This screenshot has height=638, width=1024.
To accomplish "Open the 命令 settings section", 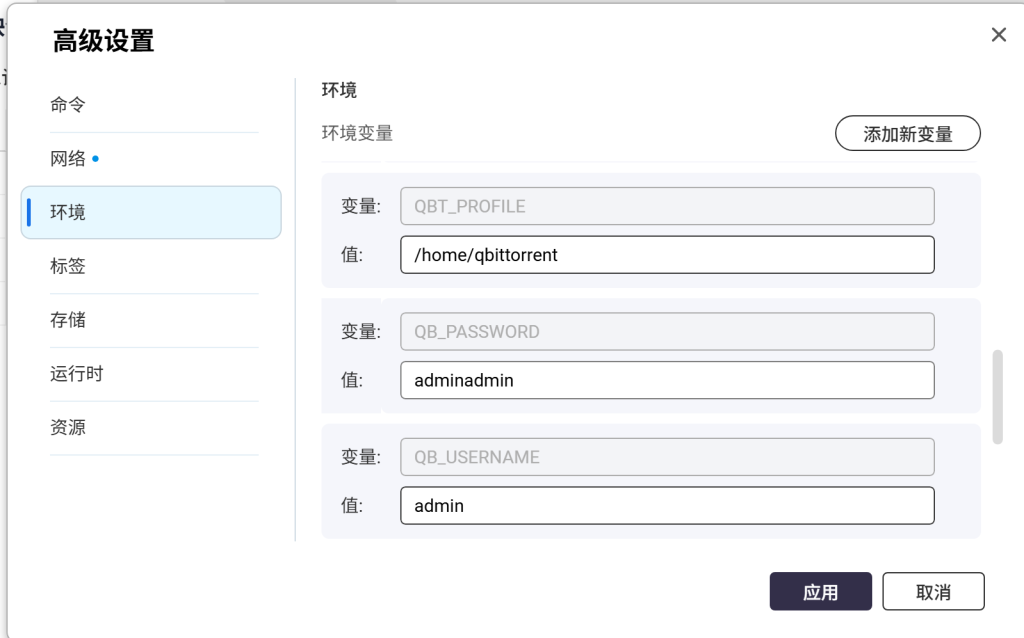I will click(x=68, y=105).
